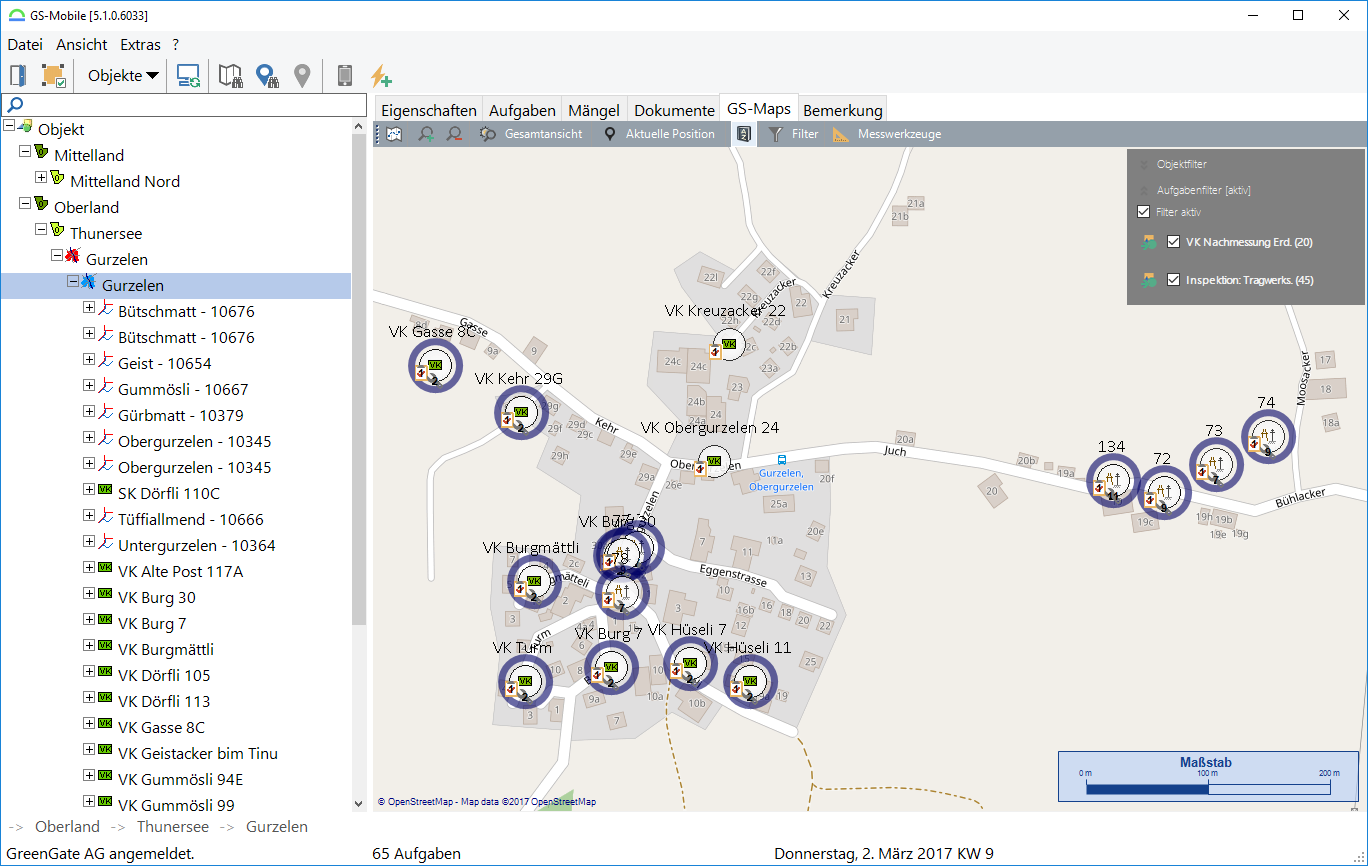Select the Tüffiallmend - 10666 tree item

[x=190, y=519]
